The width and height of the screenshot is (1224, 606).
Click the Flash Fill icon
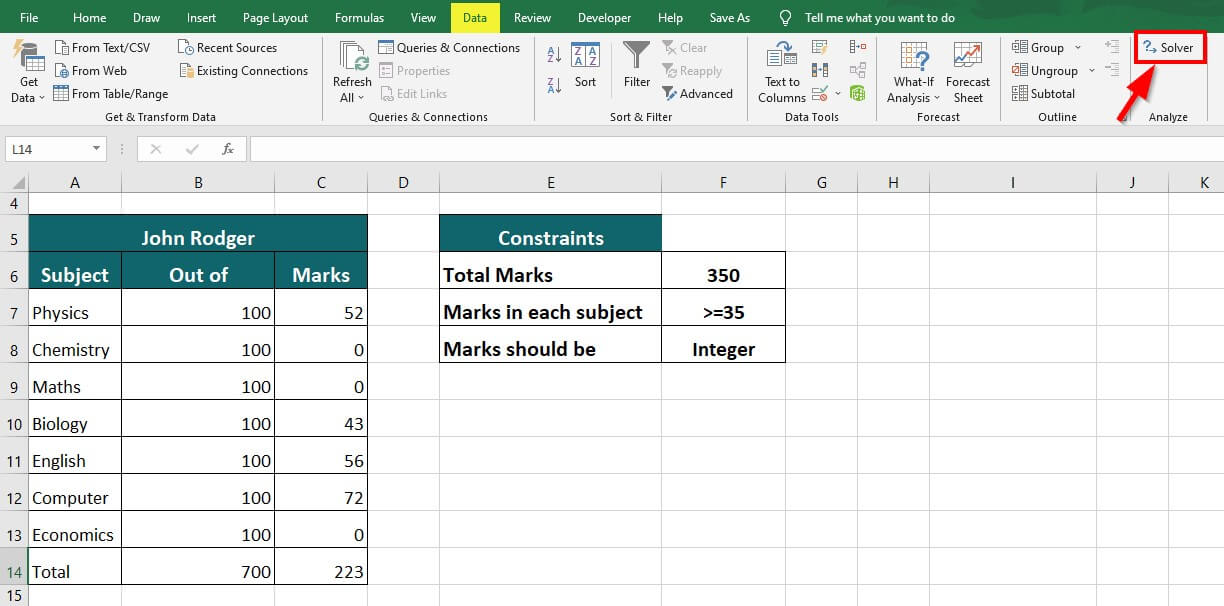click(820, 47)
